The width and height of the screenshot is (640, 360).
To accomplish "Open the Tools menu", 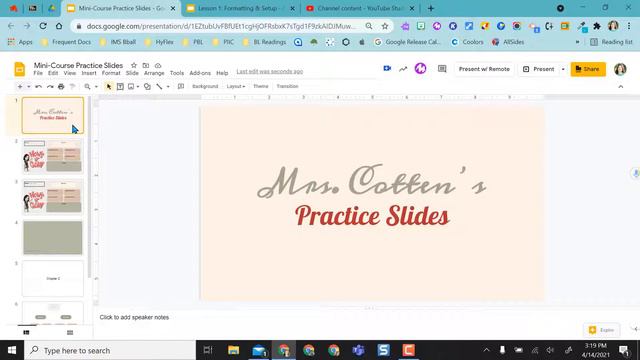I will point(177,73).
